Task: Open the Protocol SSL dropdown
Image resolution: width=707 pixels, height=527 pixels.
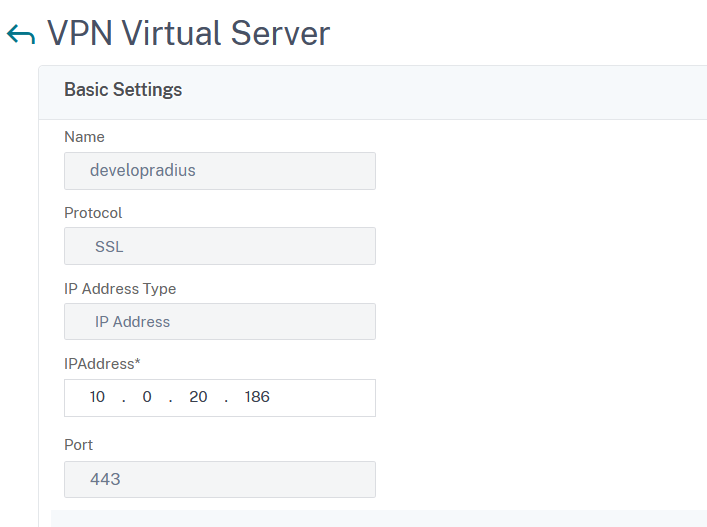Action: pyautogui.click(x=219, y=246)
